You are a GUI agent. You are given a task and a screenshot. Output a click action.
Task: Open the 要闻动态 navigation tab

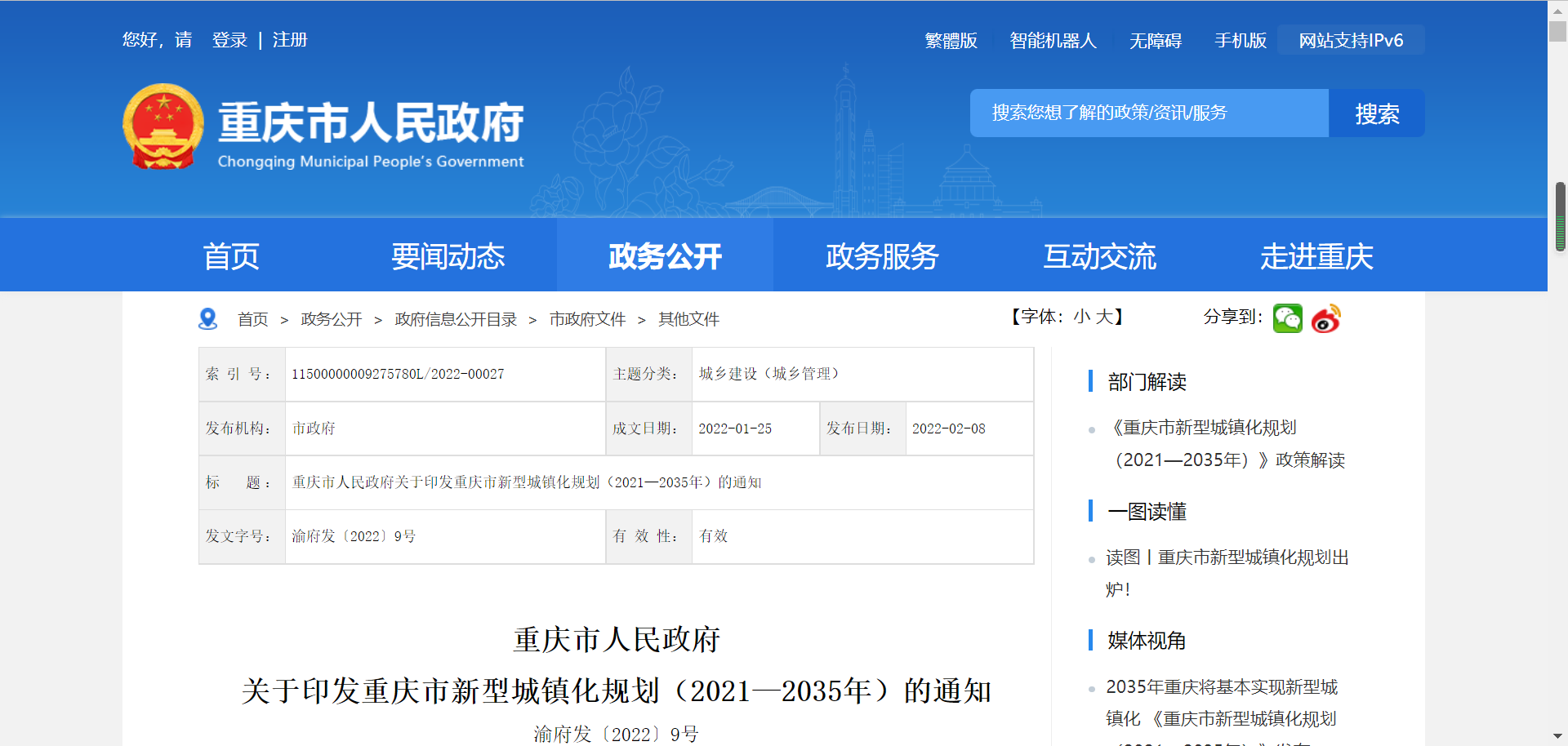448,256
